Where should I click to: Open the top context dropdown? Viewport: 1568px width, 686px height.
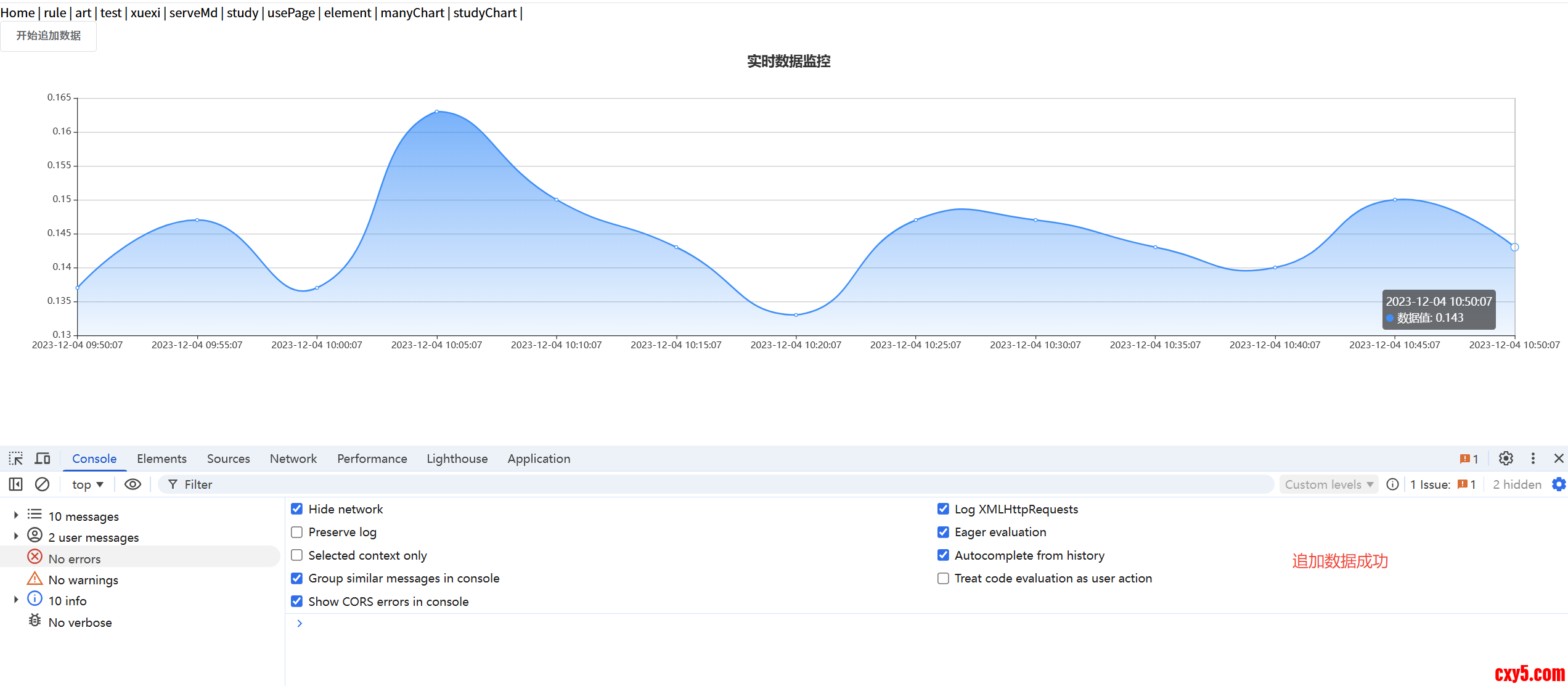88,484
